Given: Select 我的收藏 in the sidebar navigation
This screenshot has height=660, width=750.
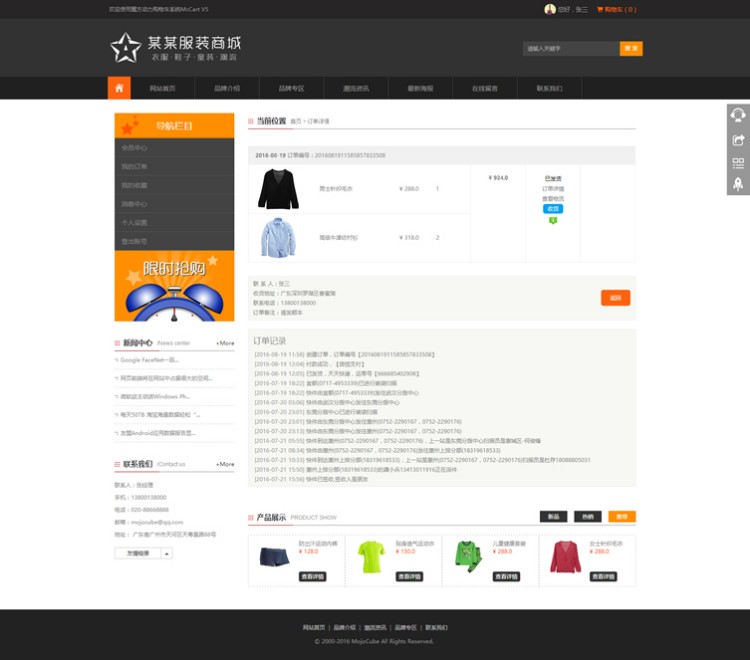Looking at the screenshot, I should pyautogui.click(x=174, y=185).
